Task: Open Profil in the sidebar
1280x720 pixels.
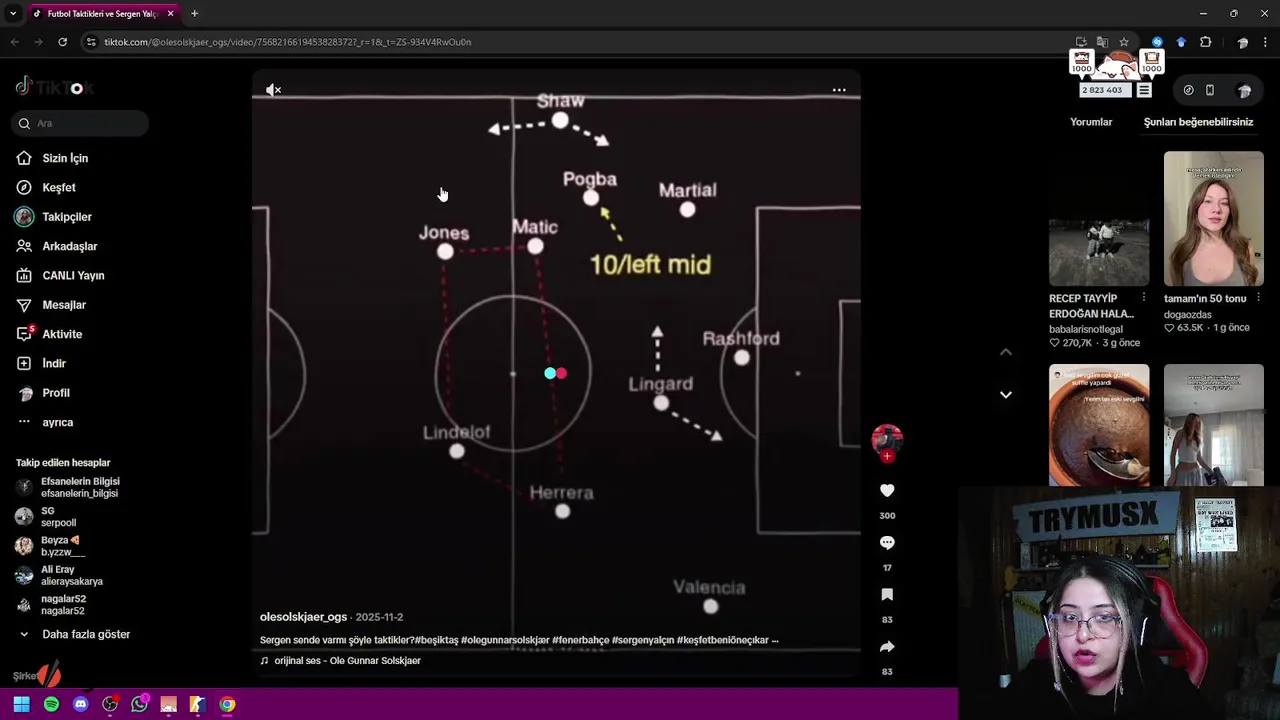Action: [56, 393]
